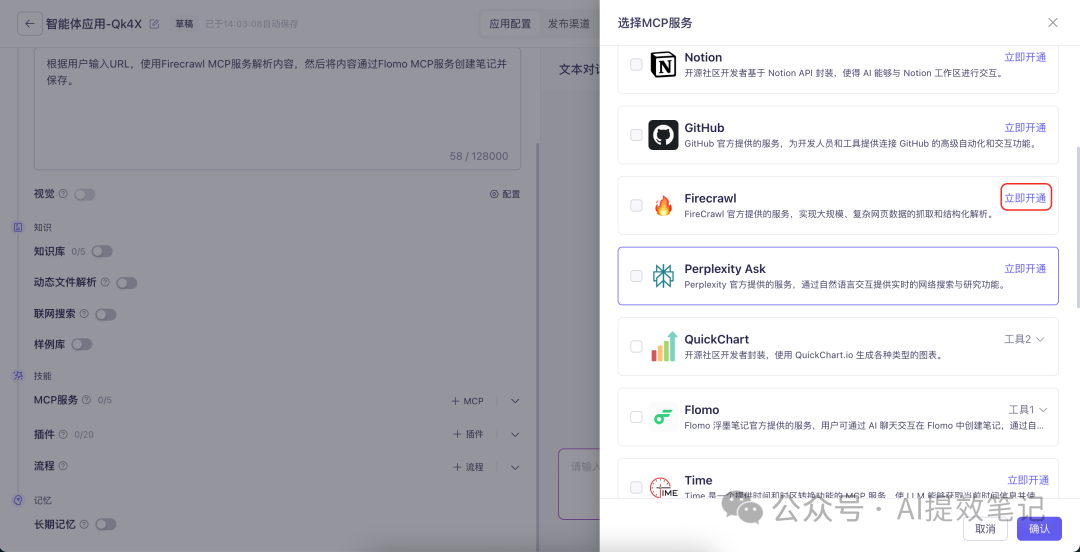Enable the 联网搜索 switch
This screenshot has height=552, width=1080.
point(105,314)
